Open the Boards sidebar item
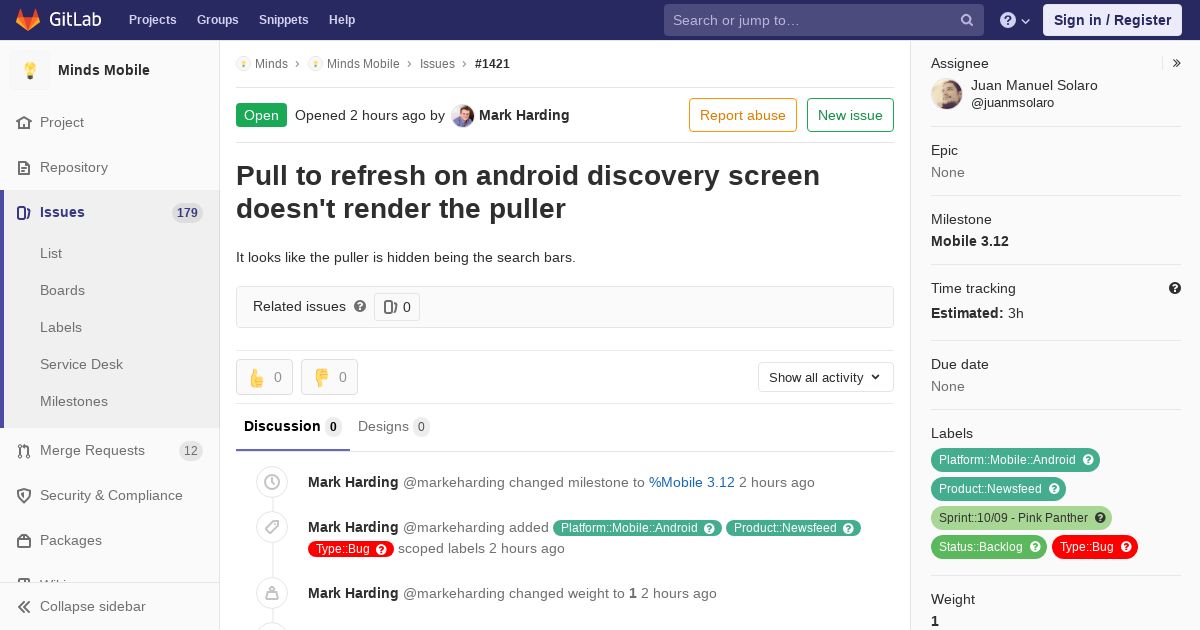 (x=62, y=291)
